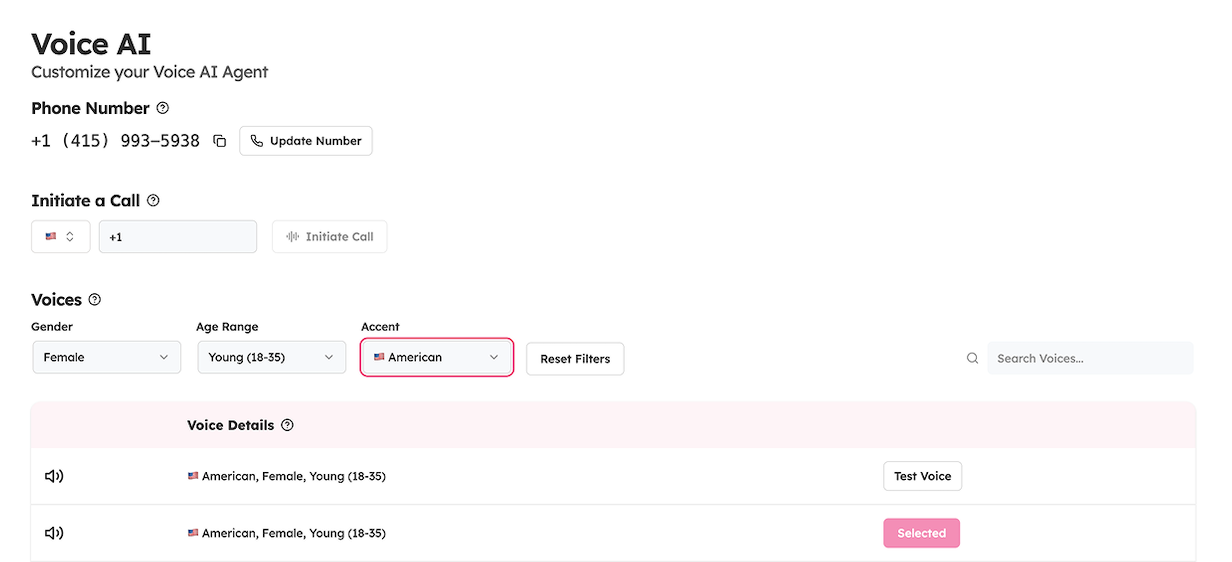The height and width of the screenshot is (562, 1232).
Task: Click the Phone Number help icon
Action: (x=163, y=108)
